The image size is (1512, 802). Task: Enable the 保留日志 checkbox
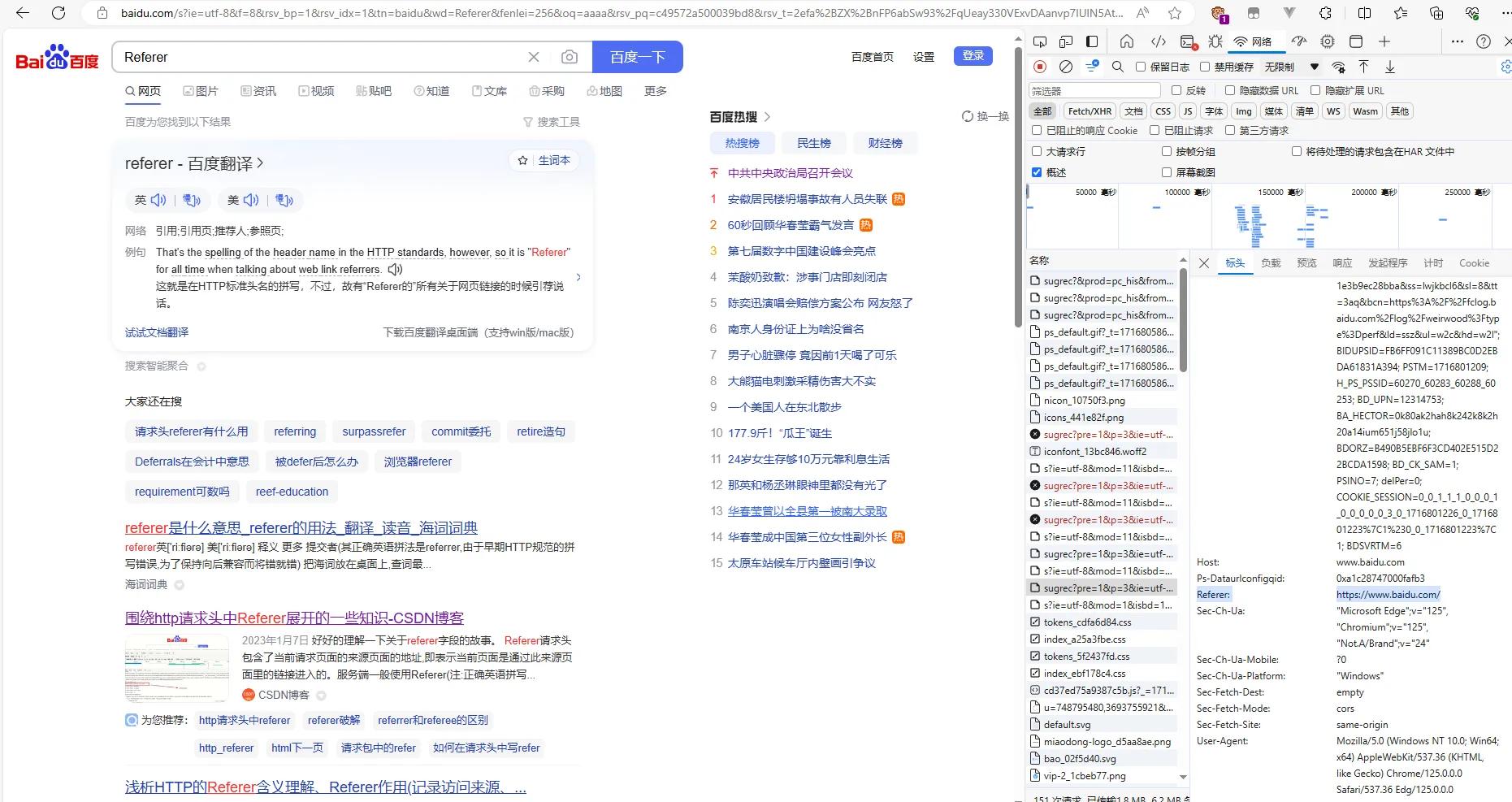pos(1142,67)
